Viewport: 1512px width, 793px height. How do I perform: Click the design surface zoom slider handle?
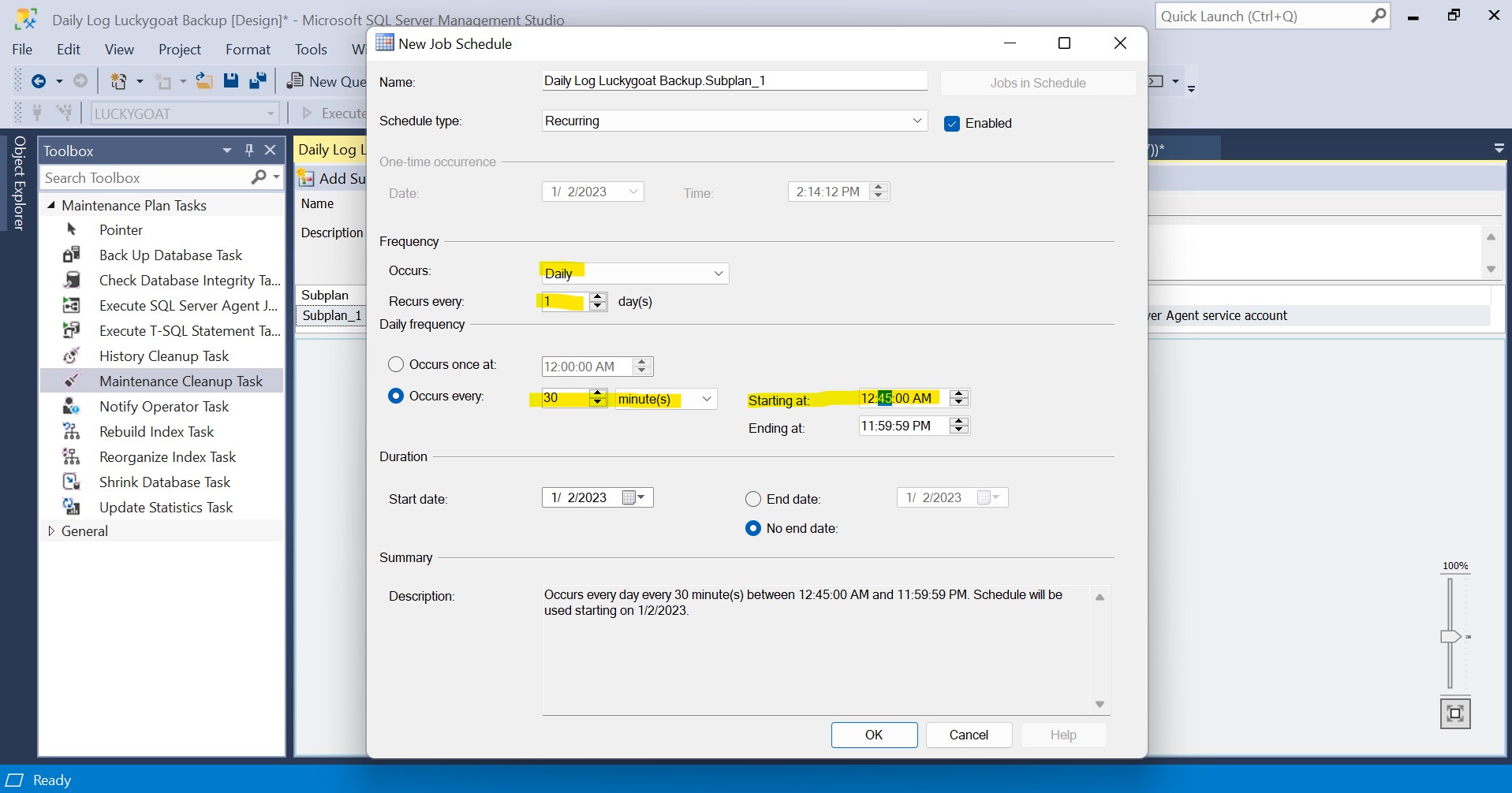1450,636
